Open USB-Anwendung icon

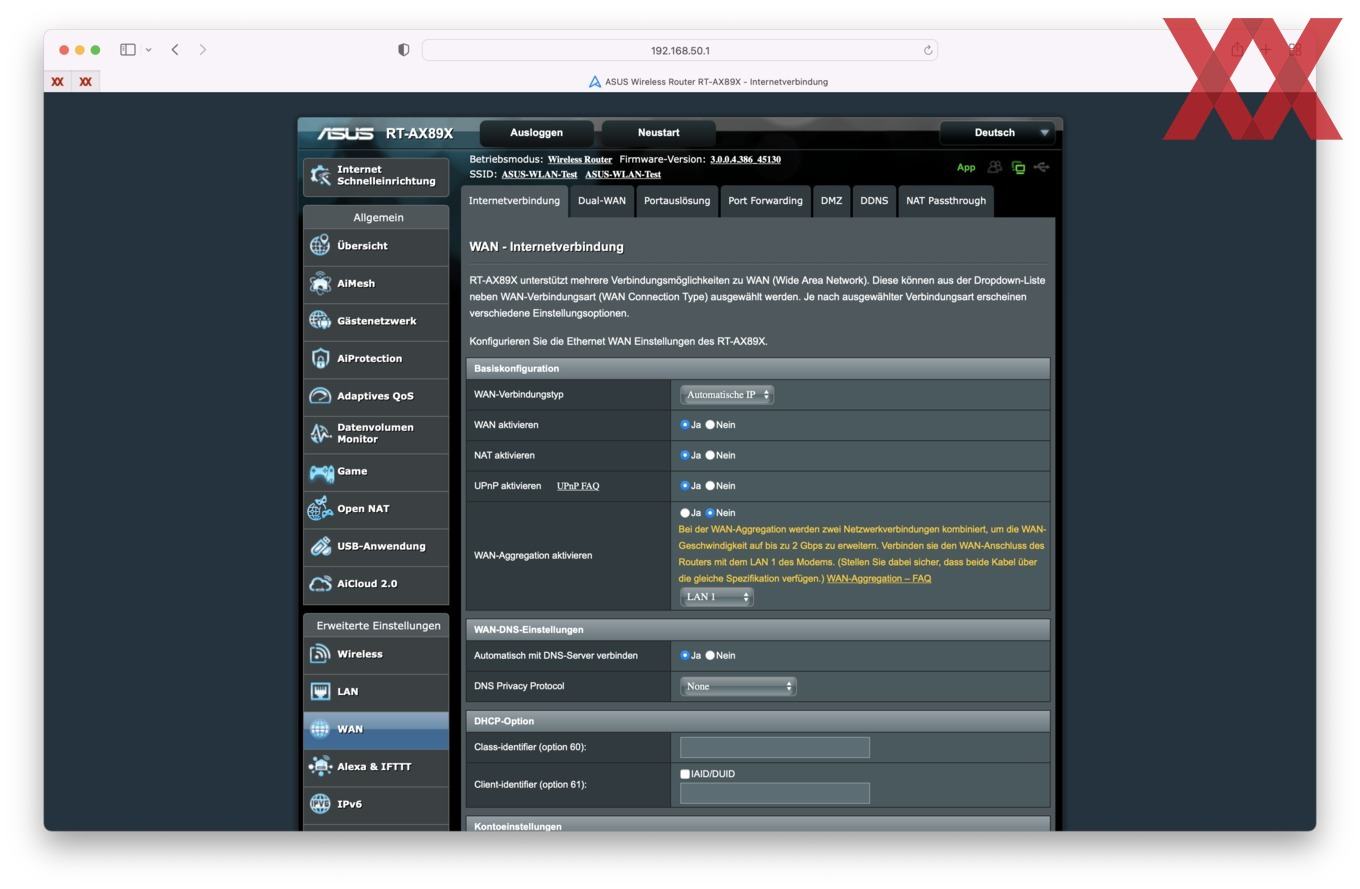pos(320,546)
